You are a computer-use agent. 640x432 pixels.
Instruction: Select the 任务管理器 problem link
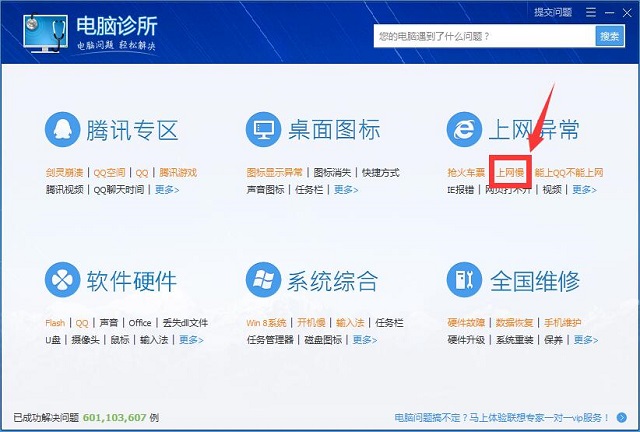(270, 340)
